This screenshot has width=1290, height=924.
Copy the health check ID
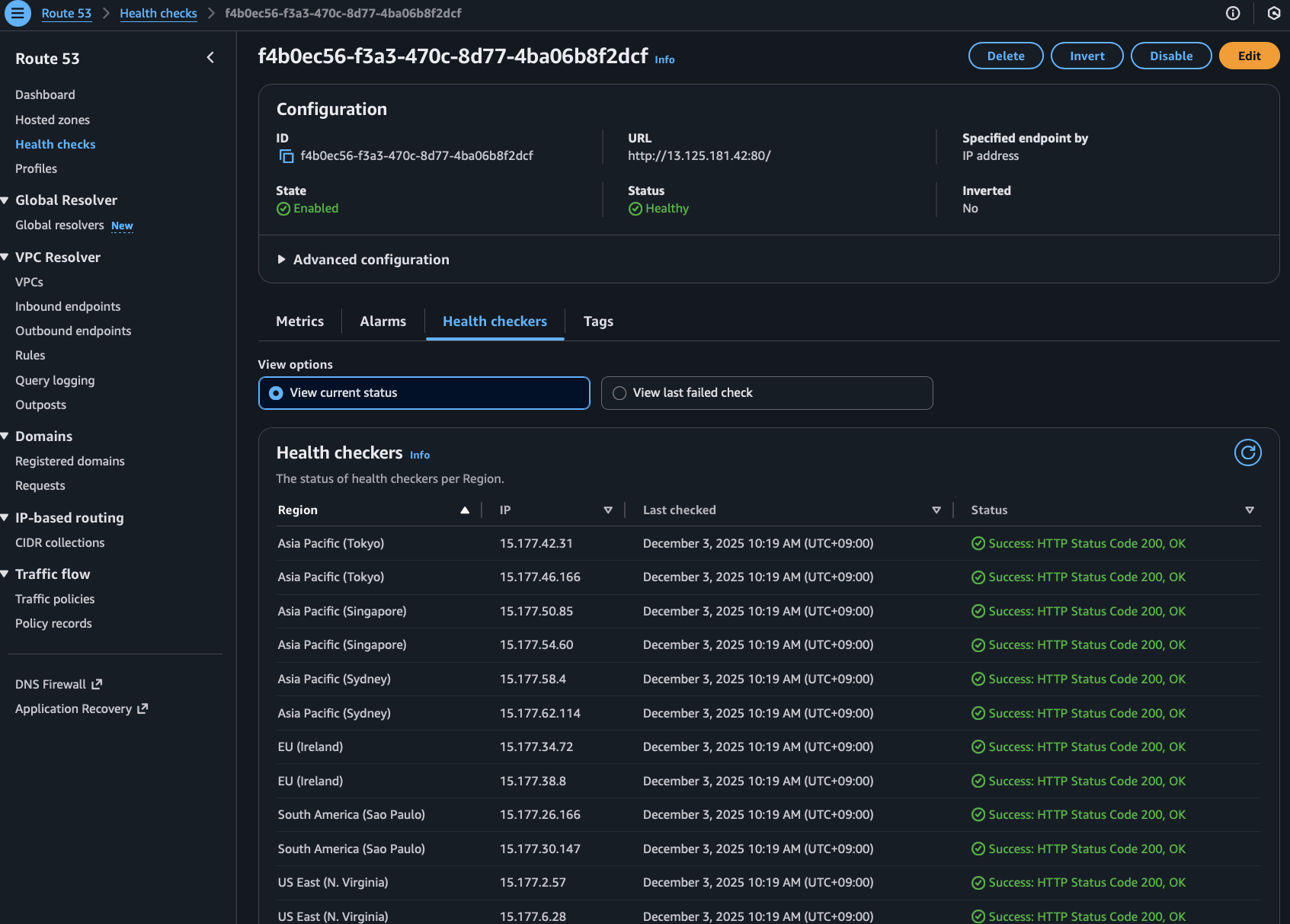(286, 156)
